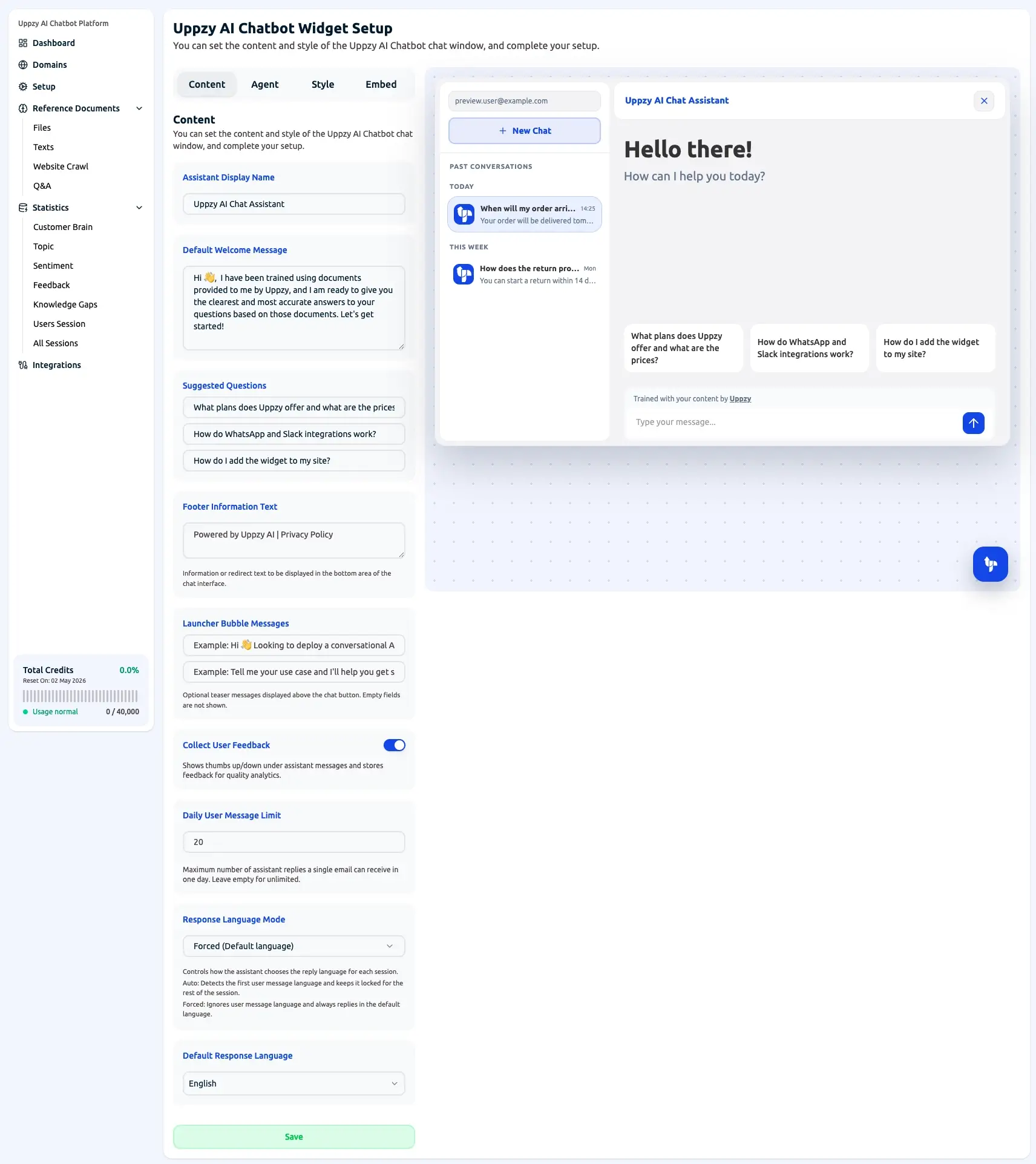Click the Setup gear icon
This screenshot has height=1164, width=1036.
click(23, 87)
